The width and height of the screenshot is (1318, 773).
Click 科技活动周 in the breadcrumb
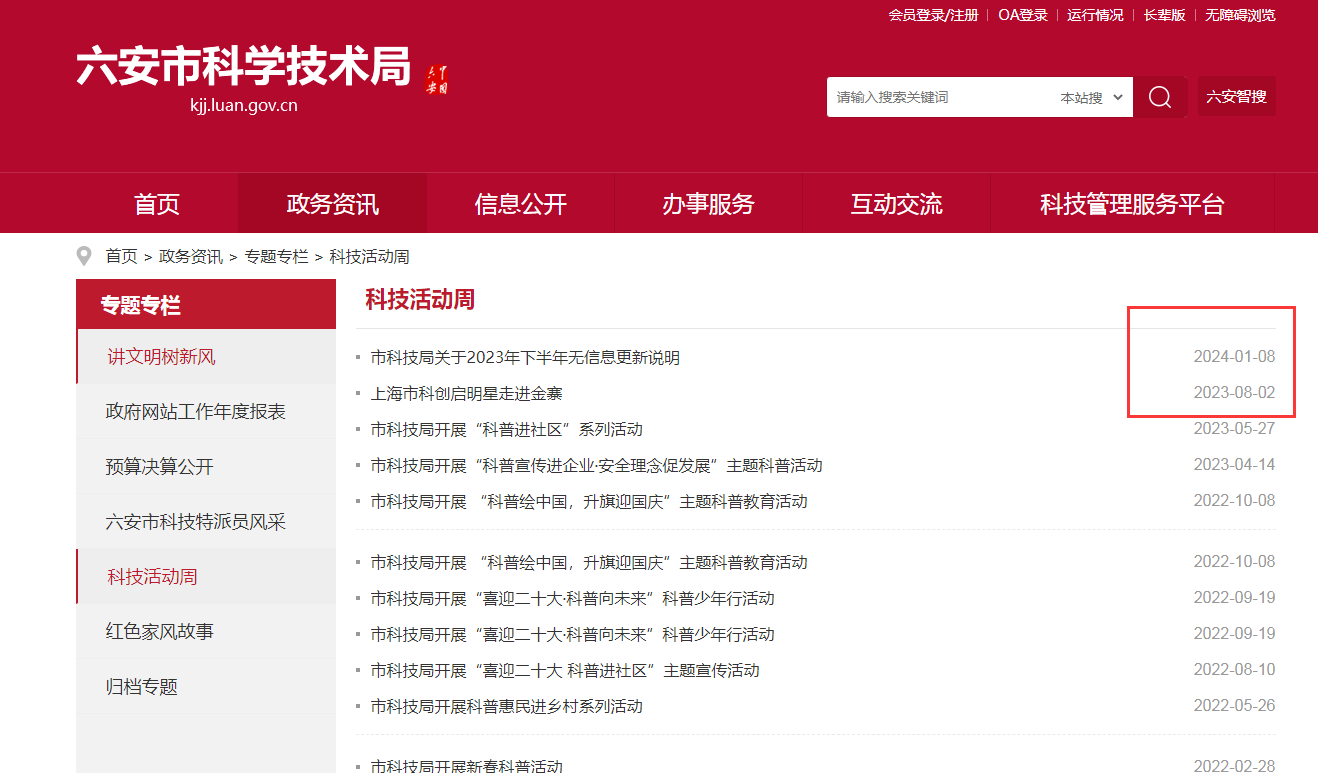[369, 257]
